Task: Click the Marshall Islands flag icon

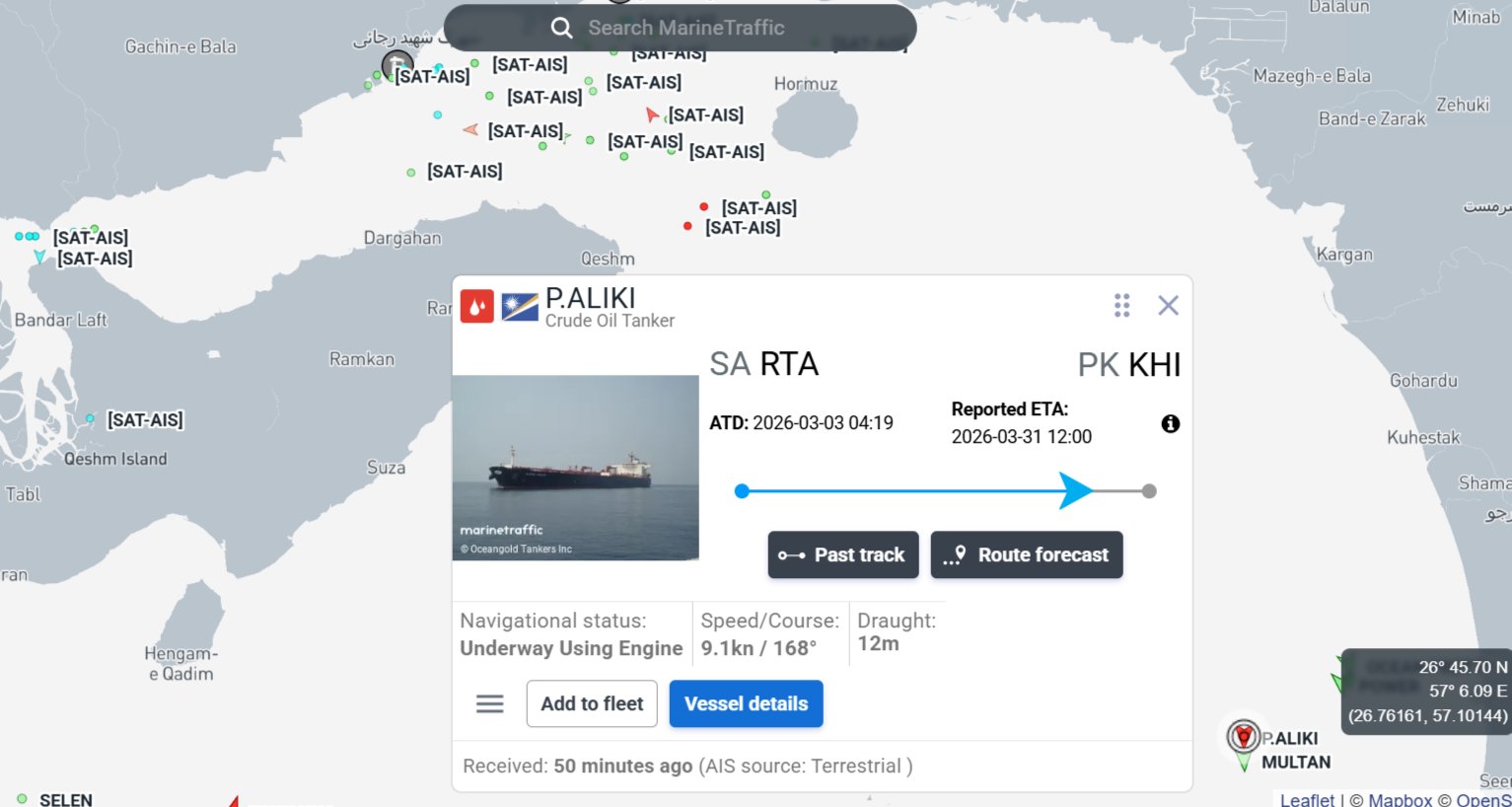Action: tap(519, 306)
